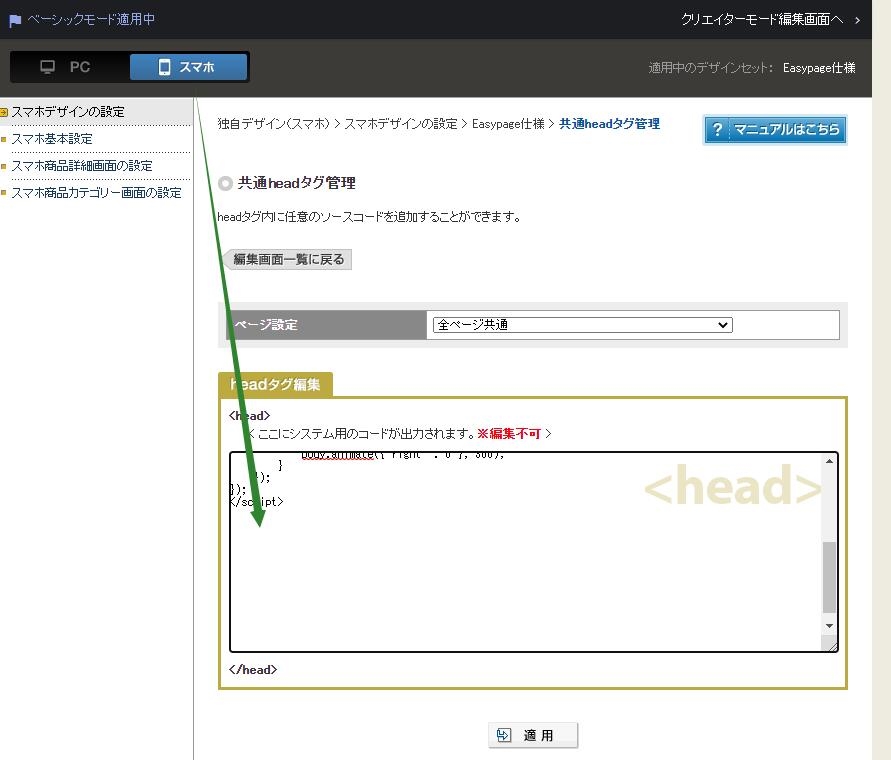
Task: Open スマホデザインの設定 in sidebar
Action: pyautogui.click(x=68, y=111)
